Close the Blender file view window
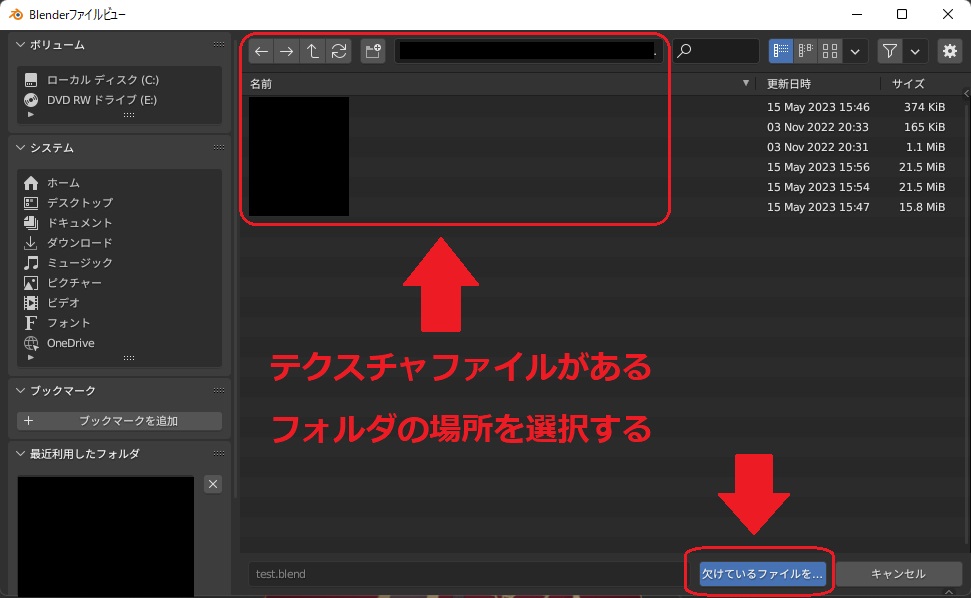The width and height of the screenshot is (971, 598). click(x=947, y=14)
